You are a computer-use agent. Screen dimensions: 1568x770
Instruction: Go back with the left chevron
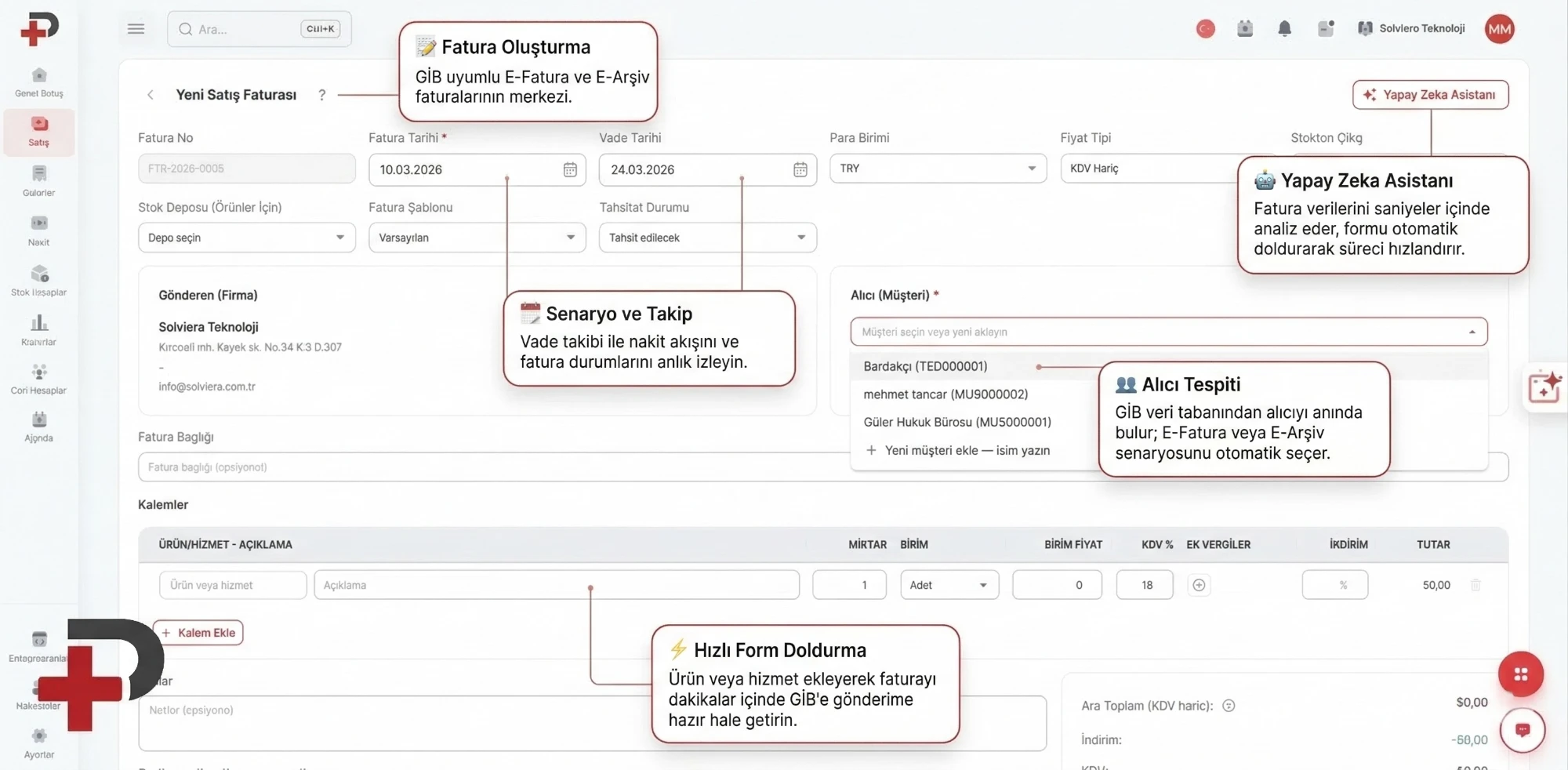click(151, 95)
